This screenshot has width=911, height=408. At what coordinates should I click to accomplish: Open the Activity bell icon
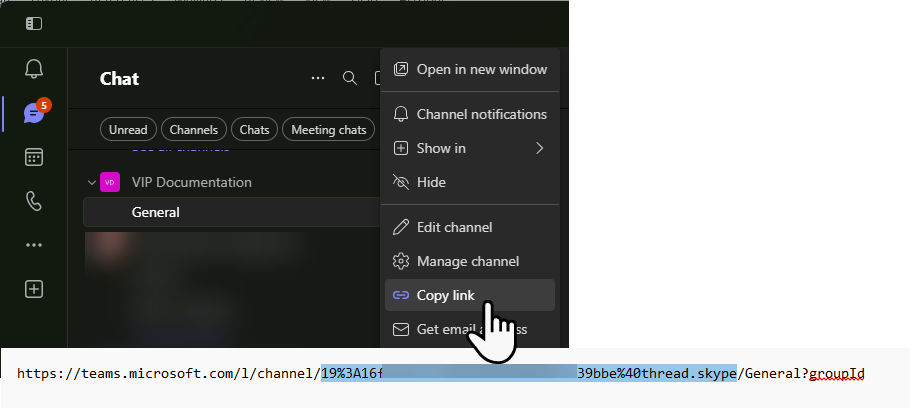[x=34, y=69]
